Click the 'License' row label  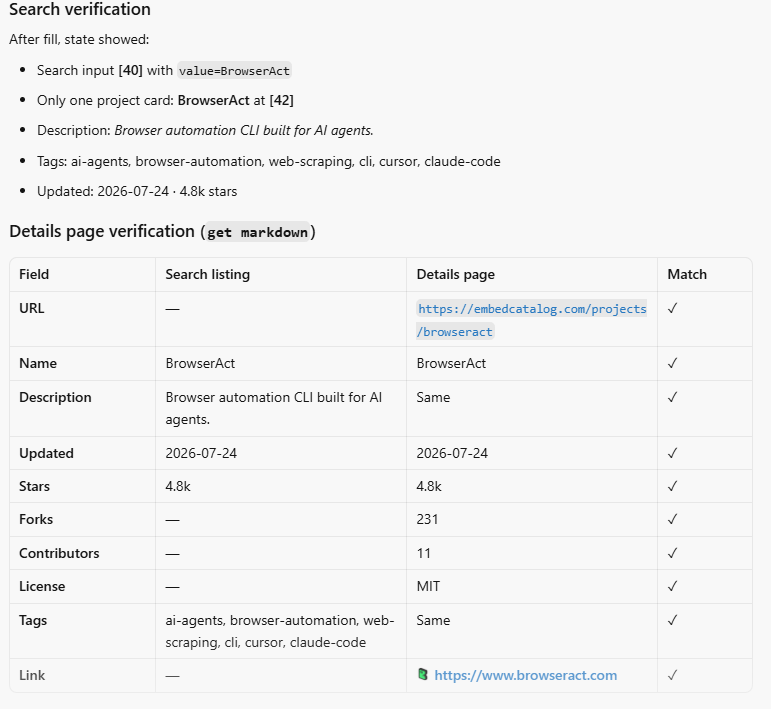tap(42, 586)
